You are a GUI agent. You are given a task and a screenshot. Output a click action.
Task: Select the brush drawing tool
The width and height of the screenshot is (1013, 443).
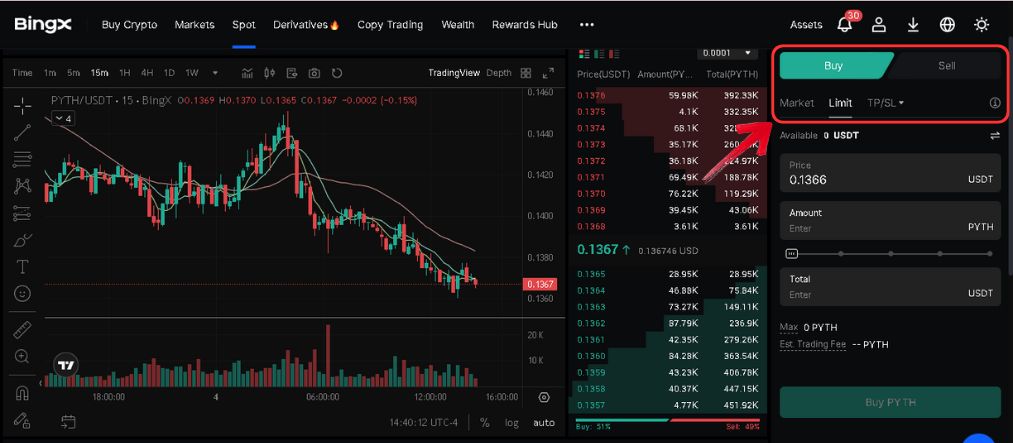(23, 240)
